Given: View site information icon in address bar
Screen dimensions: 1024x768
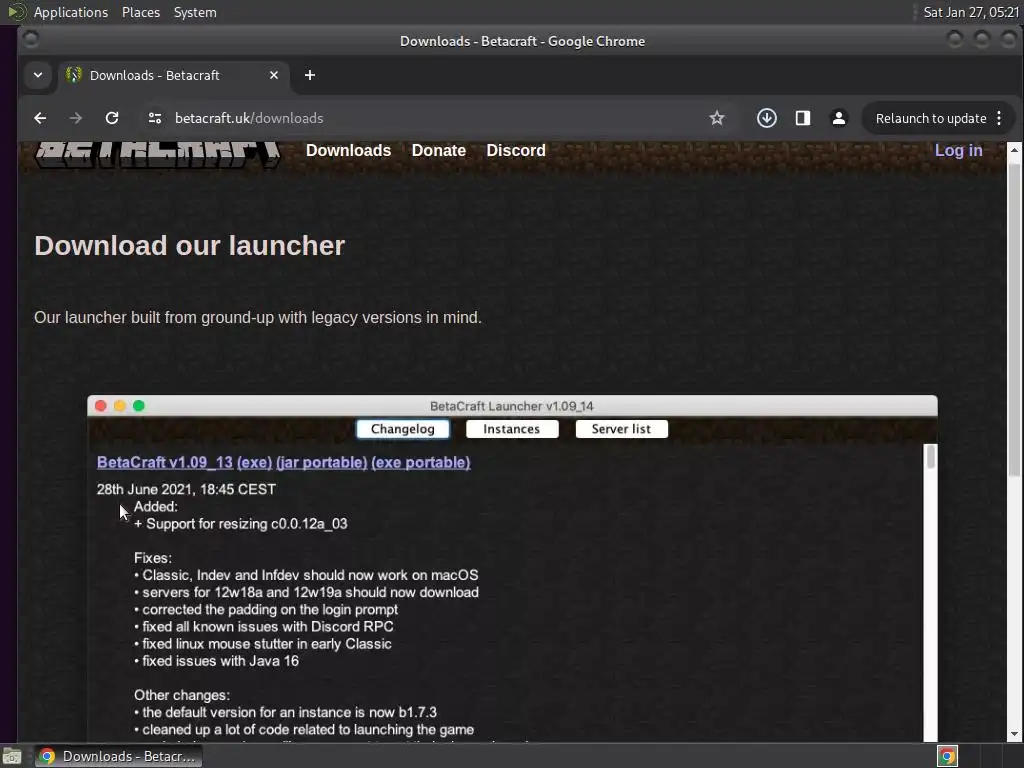Looking at the screenshot, I should (x=155, y=118).
